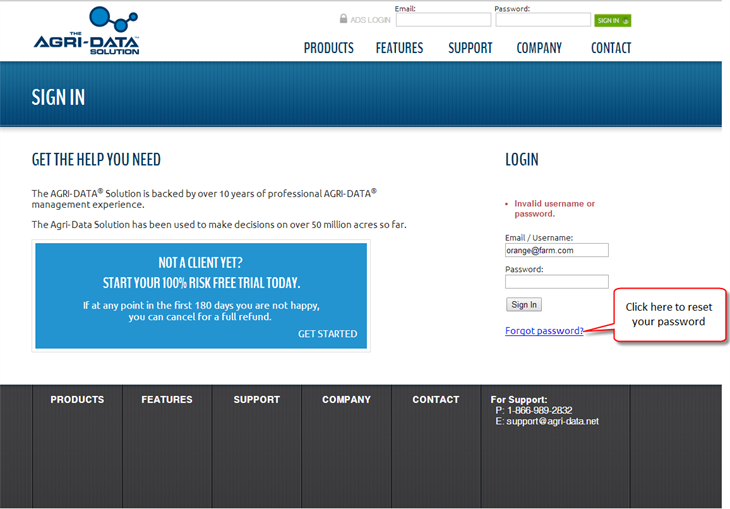Click GET STARTED in the blue trial banner

[328, 334]
